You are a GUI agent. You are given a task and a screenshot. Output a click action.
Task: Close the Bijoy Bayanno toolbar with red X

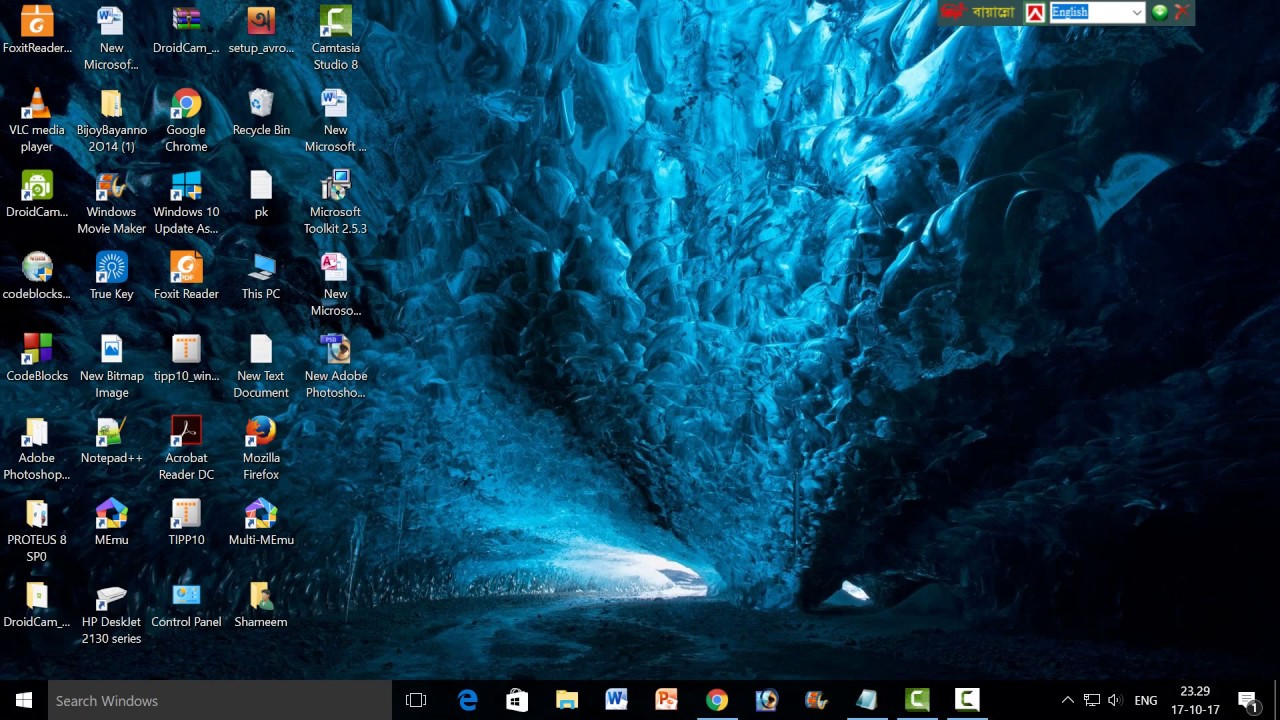1181,12
